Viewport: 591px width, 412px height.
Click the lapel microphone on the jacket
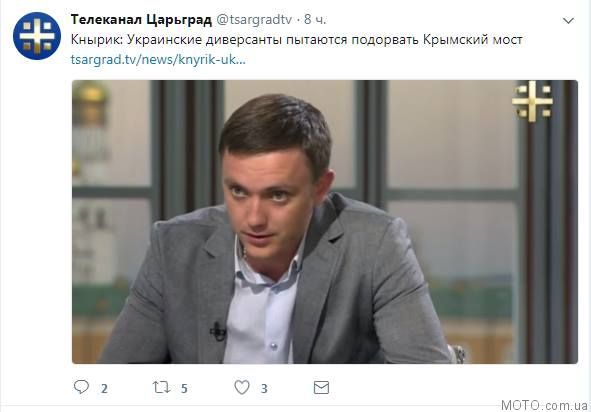click(218, 331)
